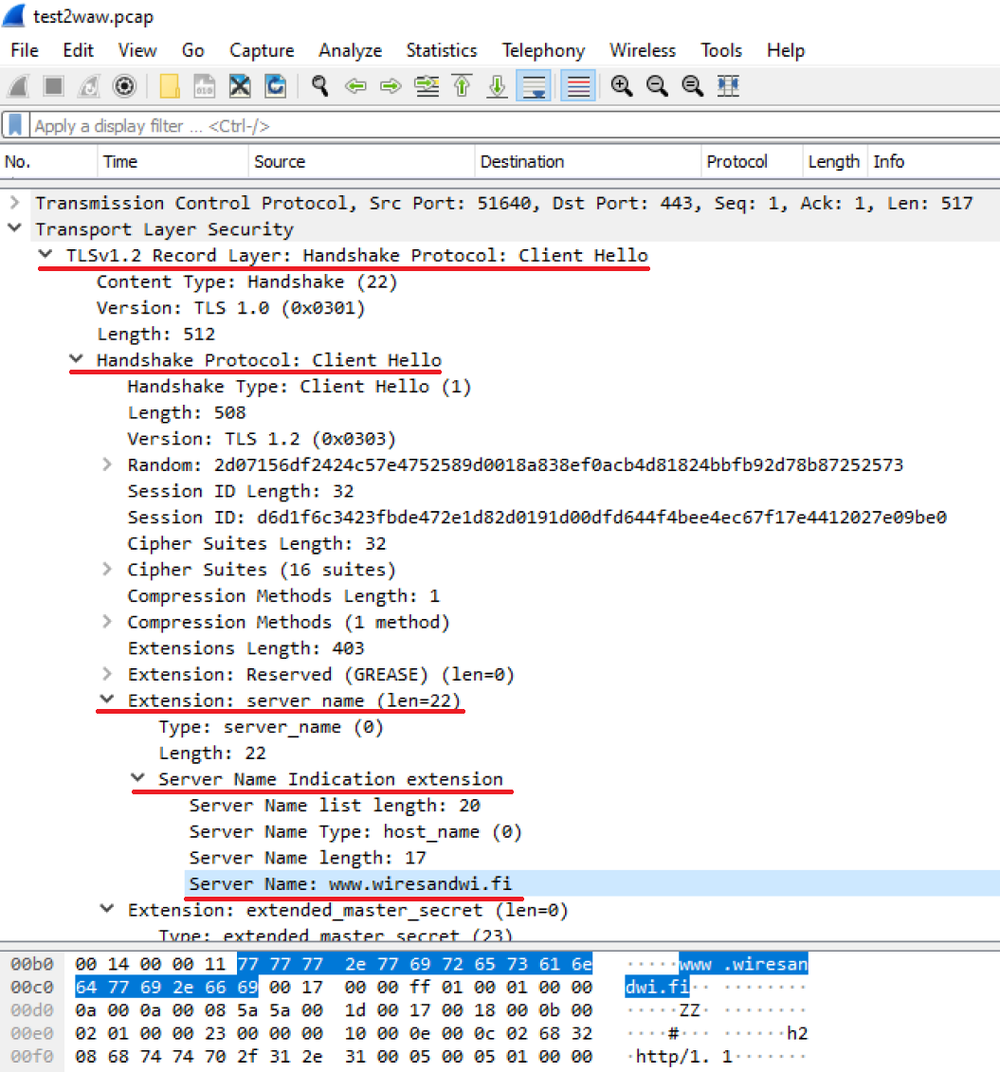Viewport: 1000px width, 1072px height.
Task: Open the Find Packet search tool
Action: click(319, 86)
